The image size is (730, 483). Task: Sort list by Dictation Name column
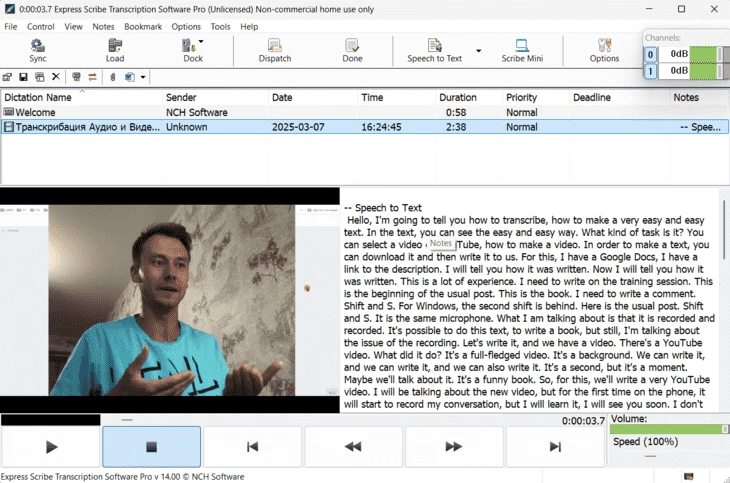tap(81, 97)
